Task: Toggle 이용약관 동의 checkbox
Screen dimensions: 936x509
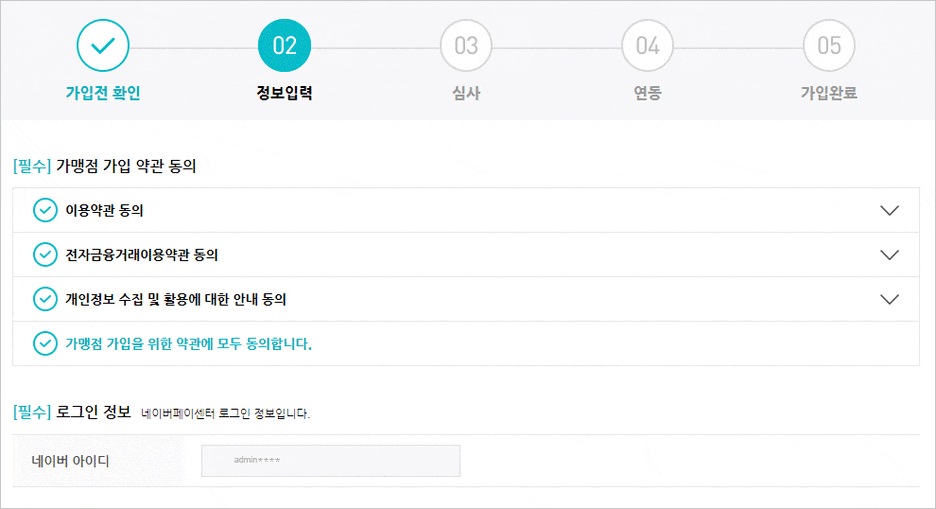Action: point(45,210)
